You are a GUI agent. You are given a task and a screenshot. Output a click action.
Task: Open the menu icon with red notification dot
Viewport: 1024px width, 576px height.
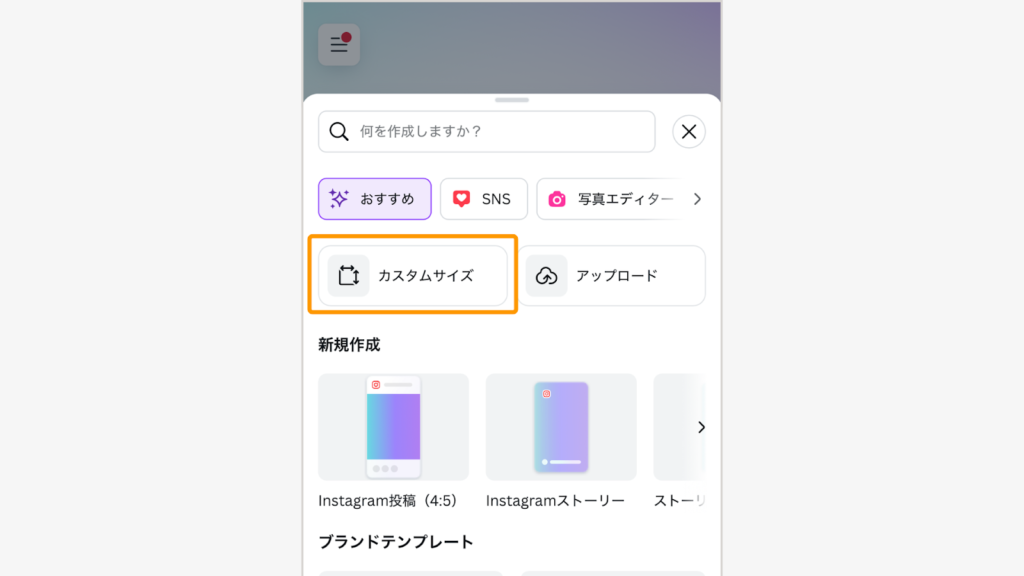[338, 44]
